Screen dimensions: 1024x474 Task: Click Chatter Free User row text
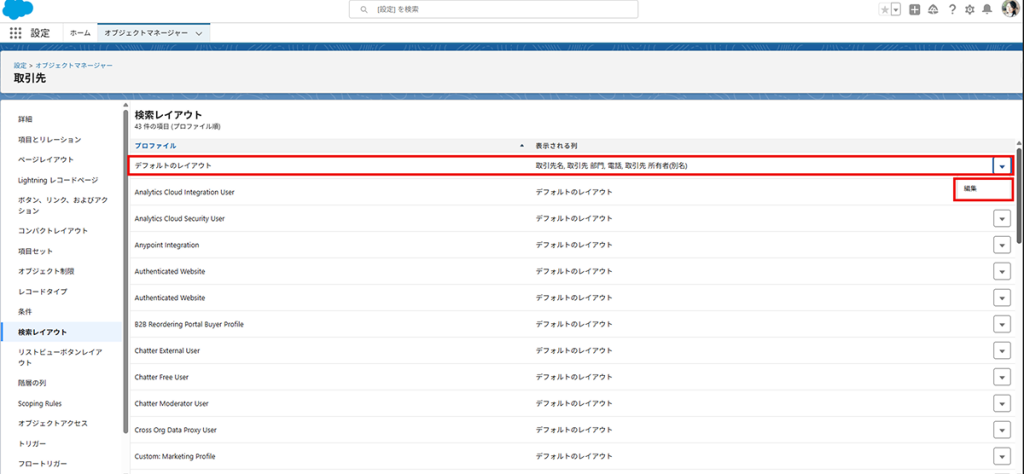pyautogui.click(x=161, y=377)
